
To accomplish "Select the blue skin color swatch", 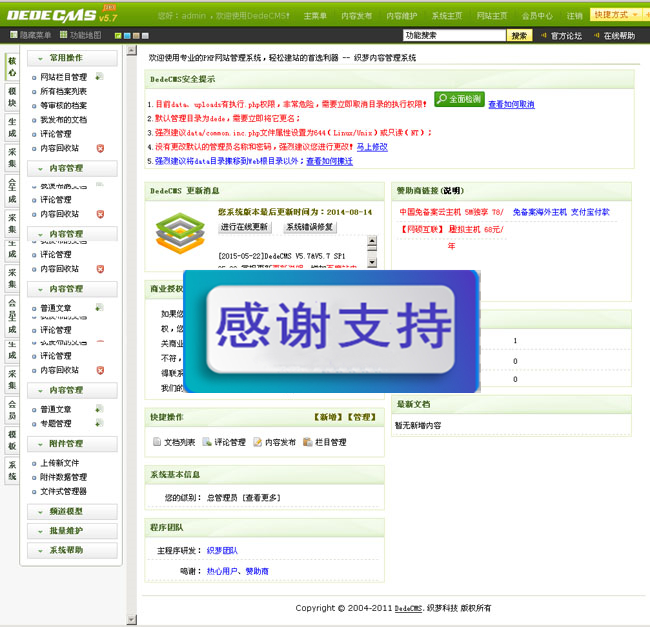I will 127,36.
